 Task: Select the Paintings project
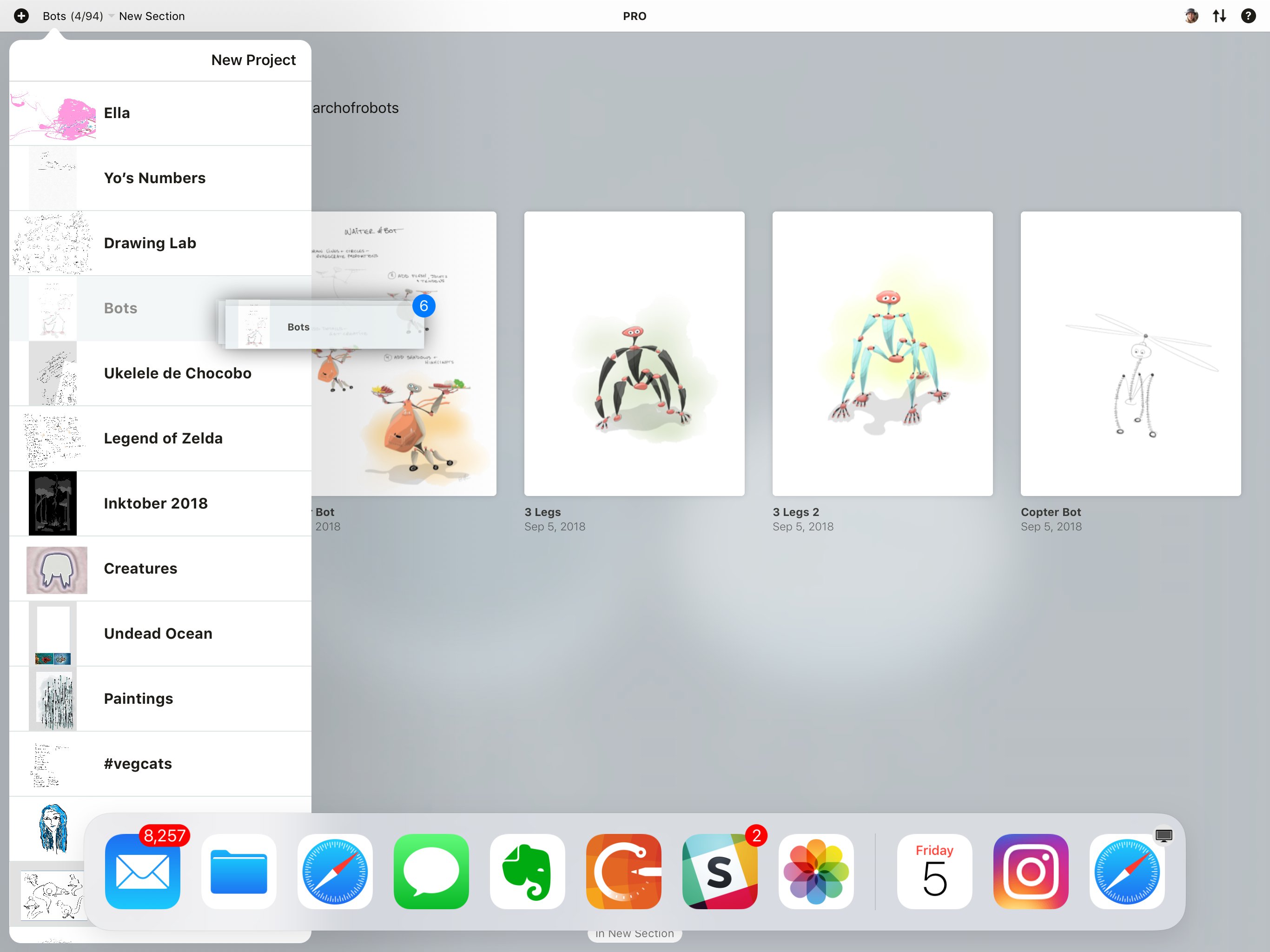click(x=160, y=699)
